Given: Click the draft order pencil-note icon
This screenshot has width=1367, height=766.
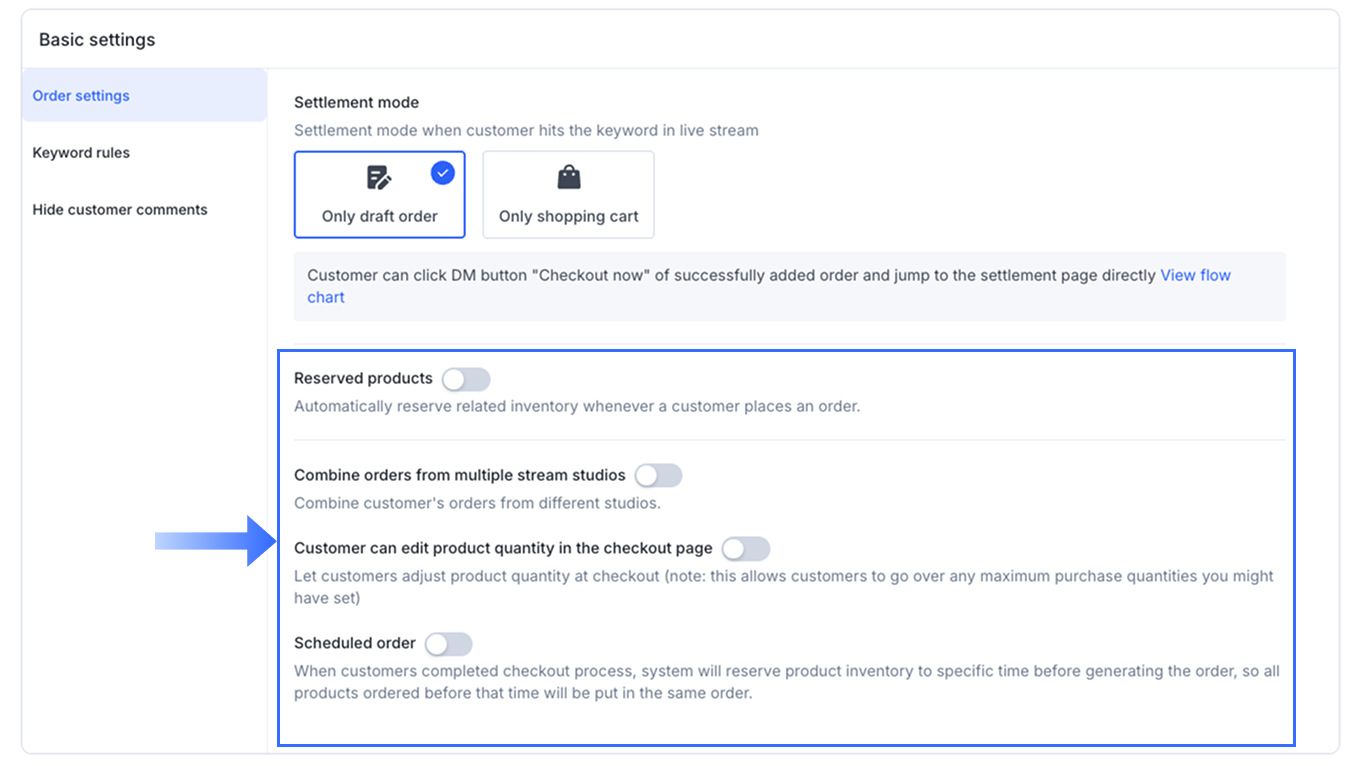Looking at the screenshot, I should click(379, 178).
